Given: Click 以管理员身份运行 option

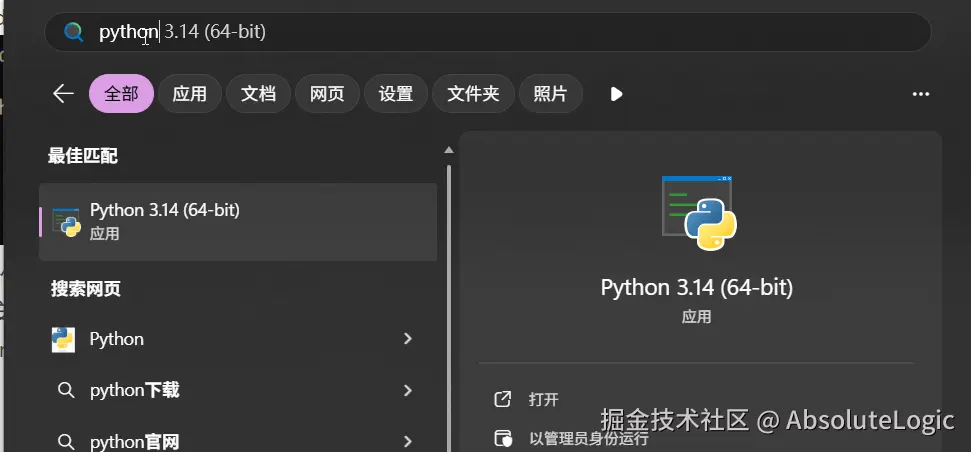Looking at the screenshot, I should [589, 438].
